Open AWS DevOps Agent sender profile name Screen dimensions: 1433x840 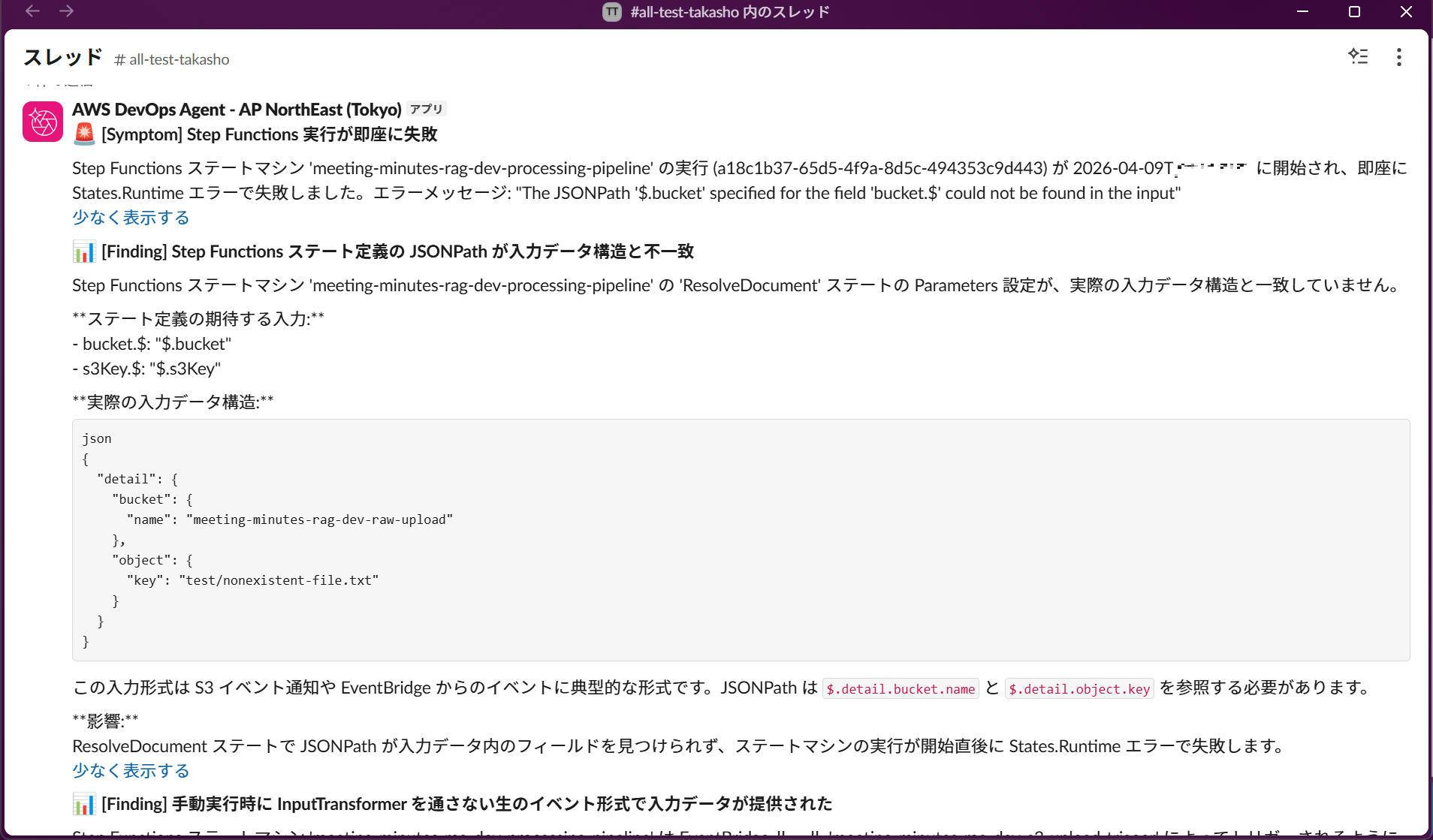[237, 110]
